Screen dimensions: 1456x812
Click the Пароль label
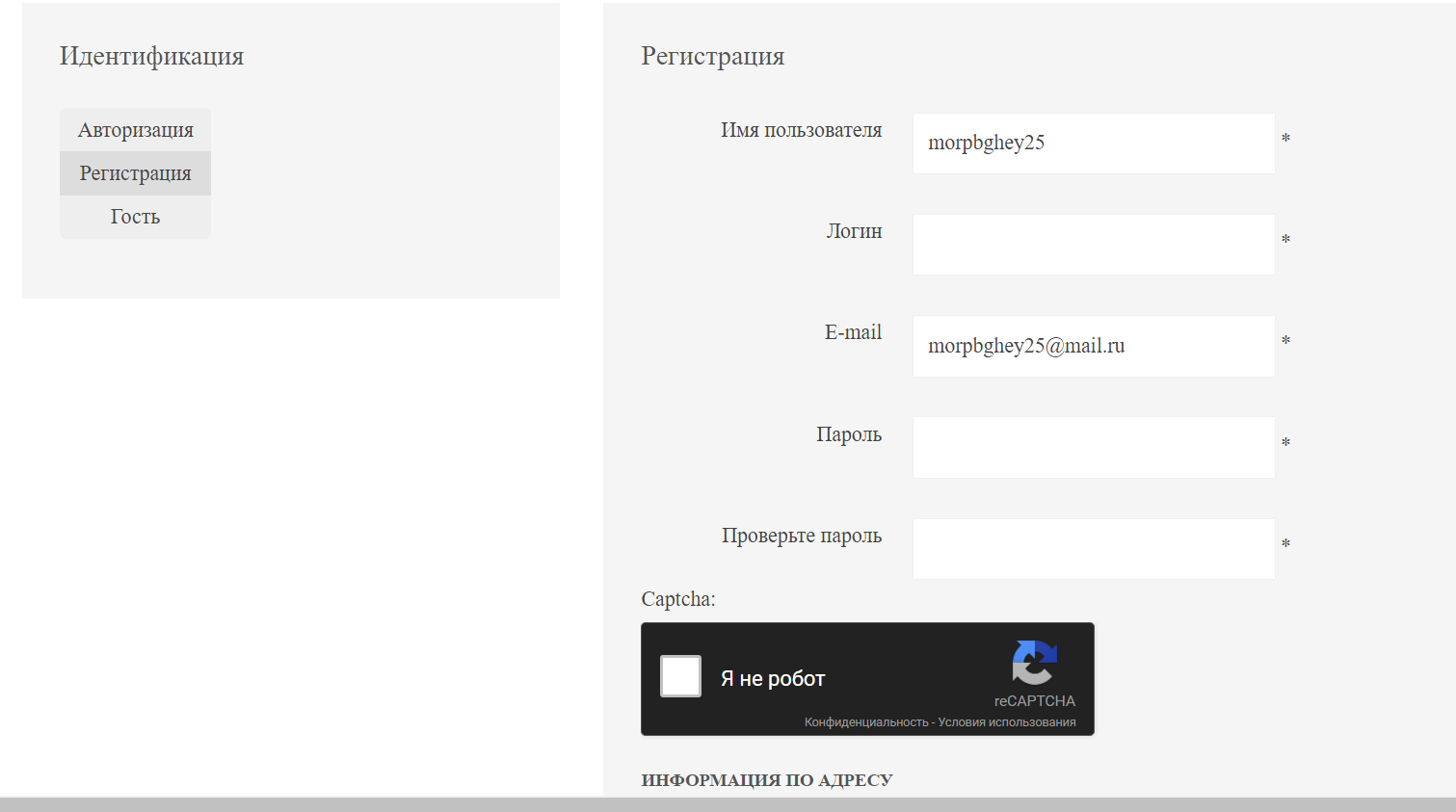tap(849, 434)
